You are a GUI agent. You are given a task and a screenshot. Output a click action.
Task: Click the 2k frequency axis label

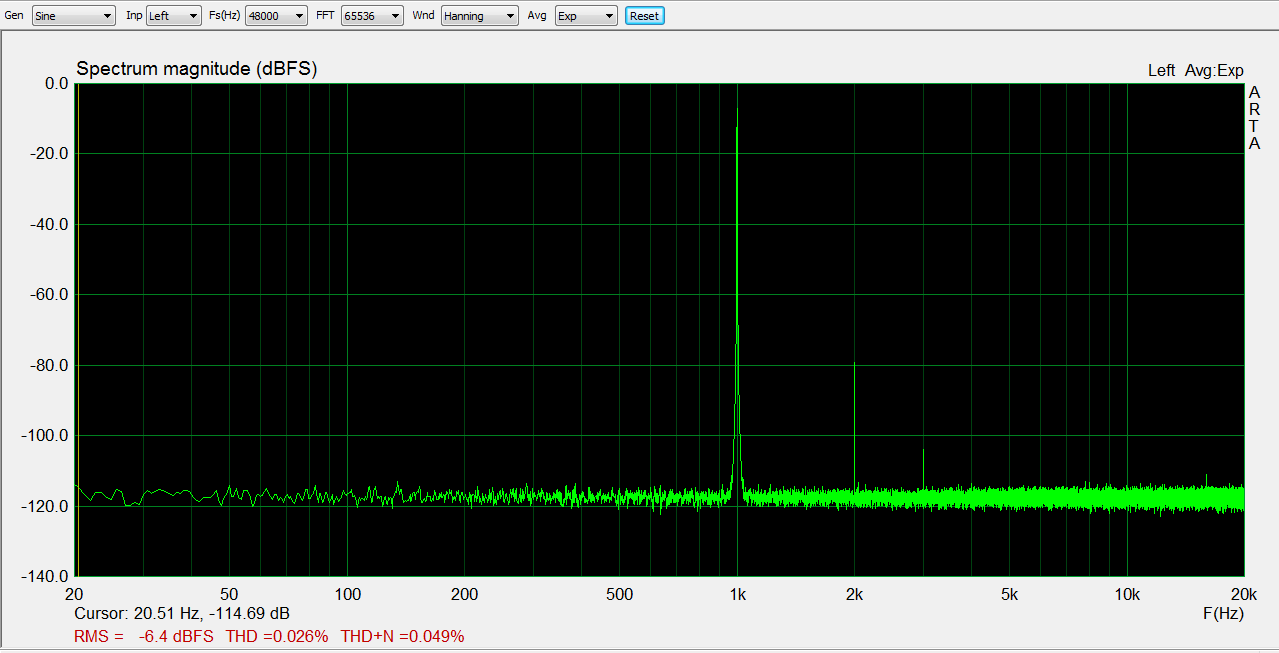click(855, 594)
